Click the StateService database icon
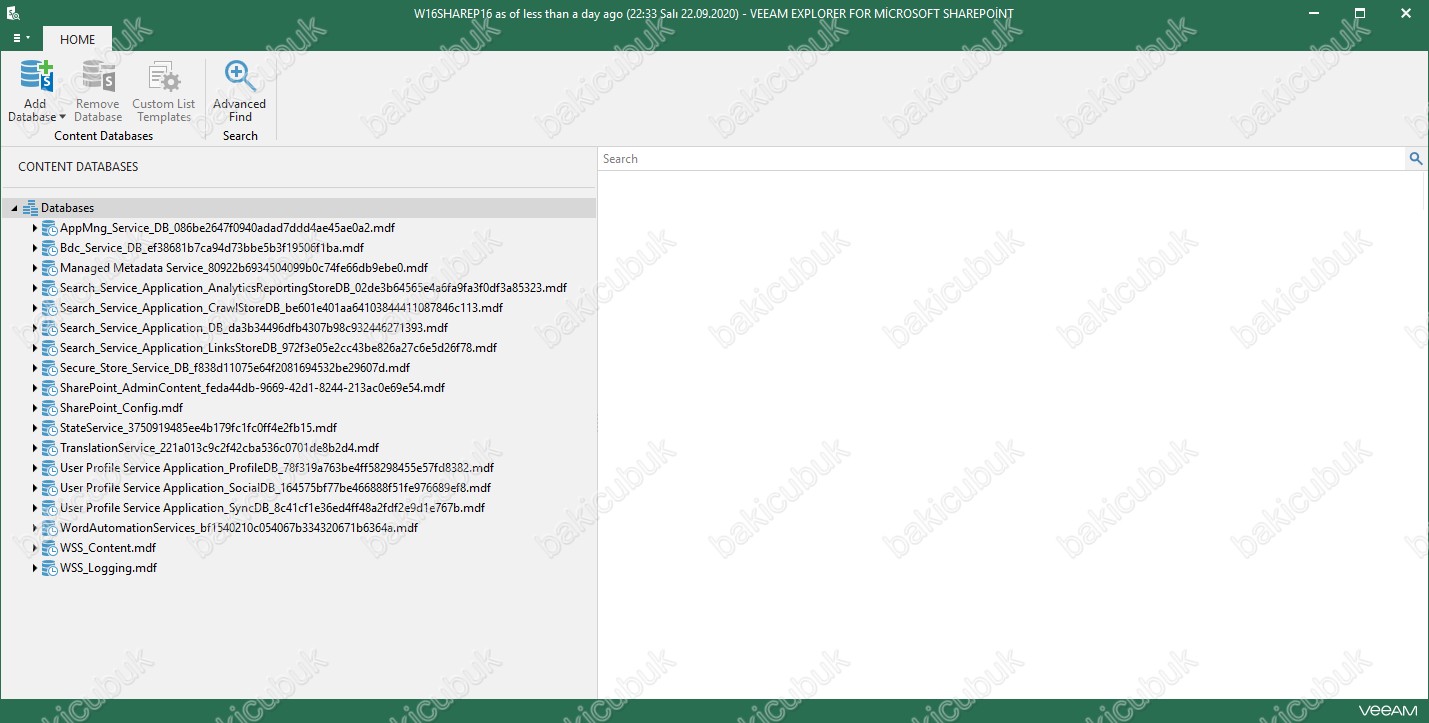 click(x=49, y=428)
